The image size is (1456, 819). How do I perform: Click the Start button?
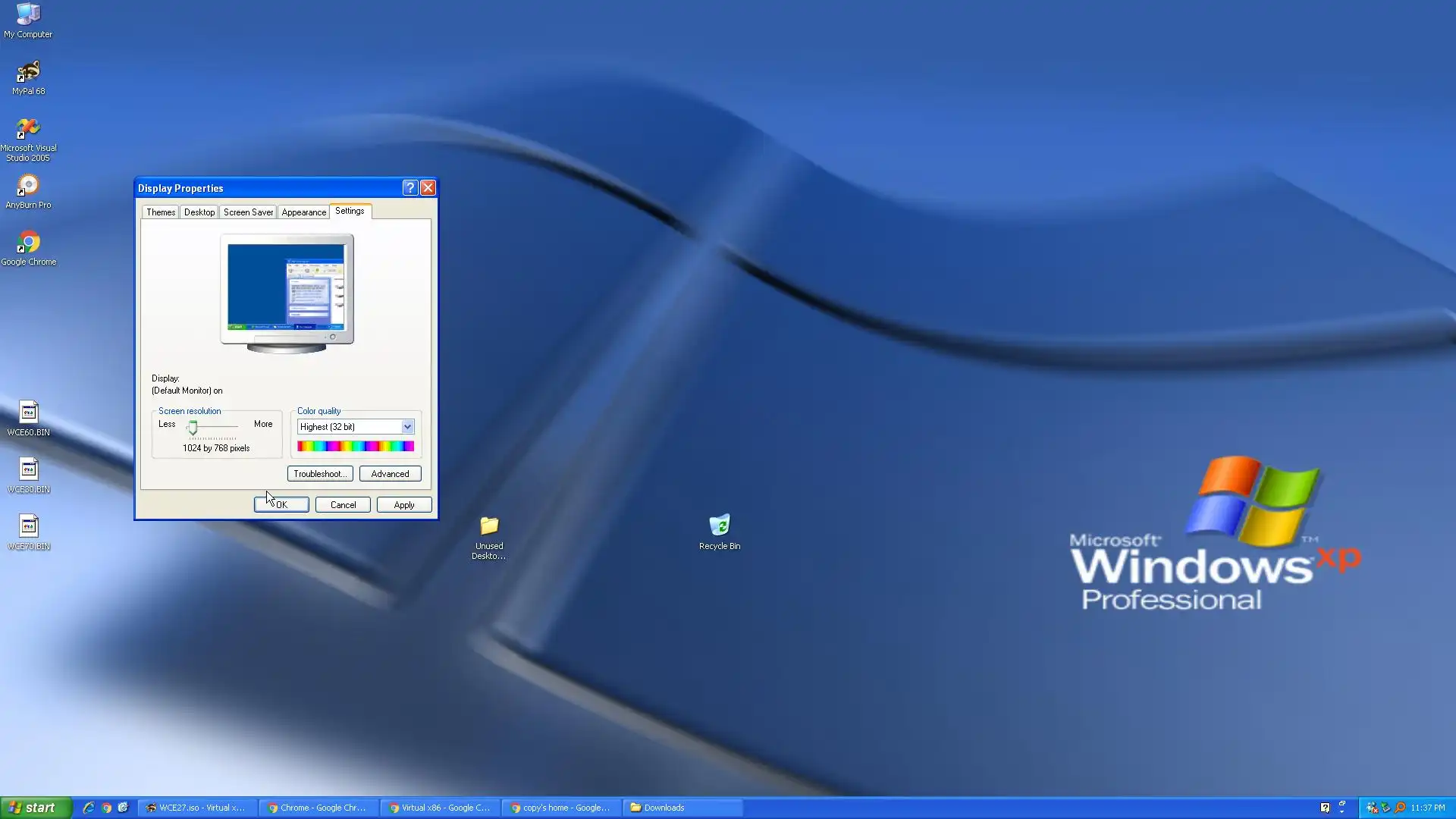pos(36,808)
